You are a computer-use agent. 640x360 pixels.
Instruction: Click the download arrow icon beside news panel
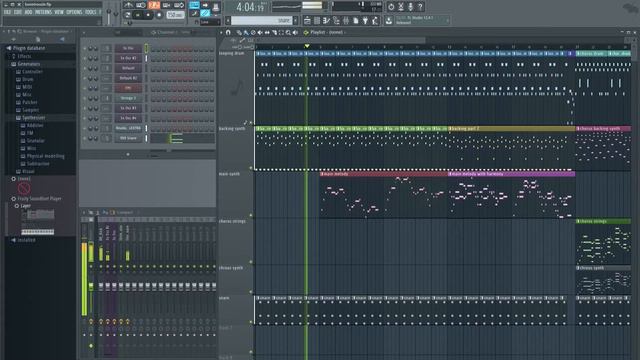pyautogui.click(x=389, y=20)
